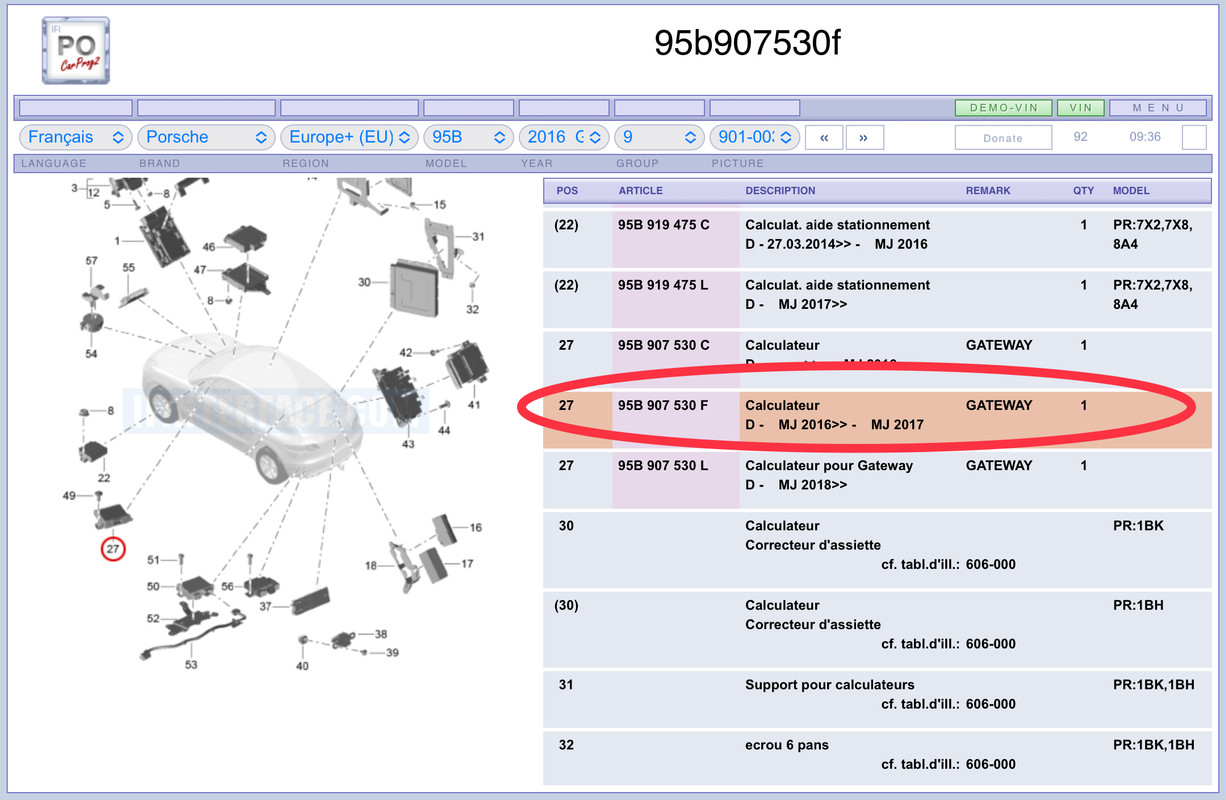Click 'Support pour calculateurs' row description
The image size is (1226, 800).
(x=830, y=685)
